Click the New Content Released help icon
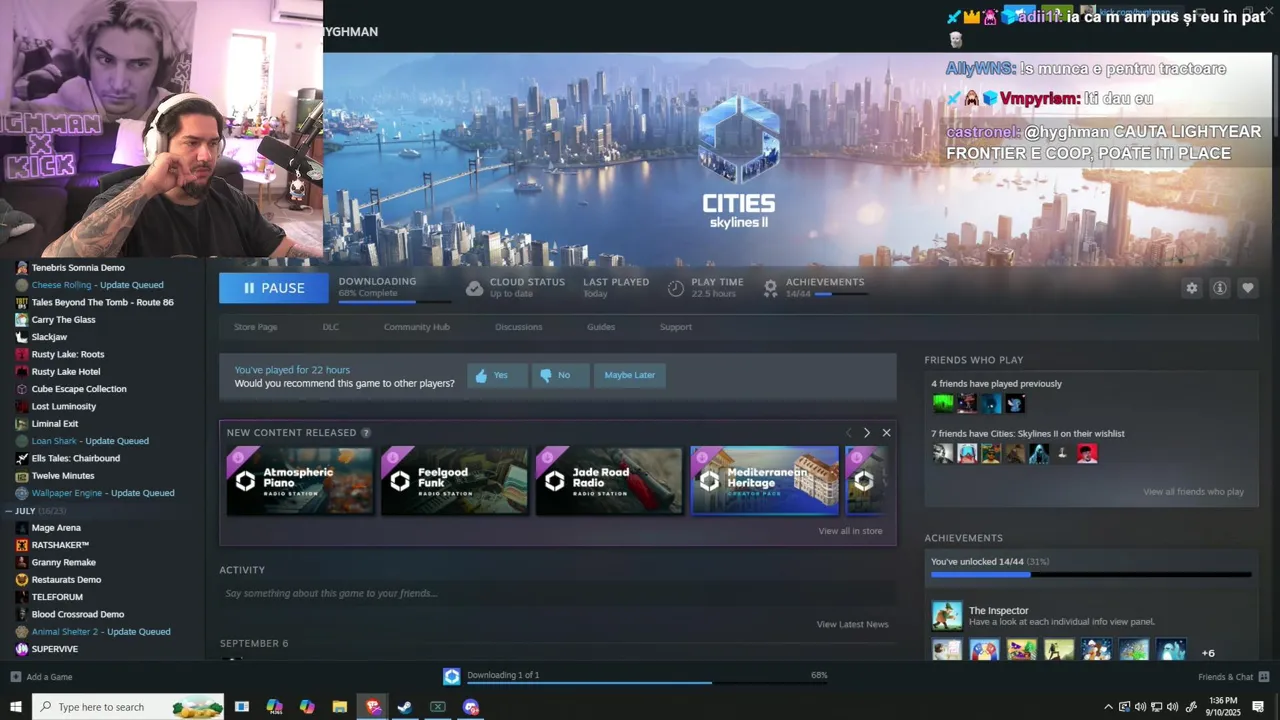Viewport: 1280px width, 720px height. point(366,433)
